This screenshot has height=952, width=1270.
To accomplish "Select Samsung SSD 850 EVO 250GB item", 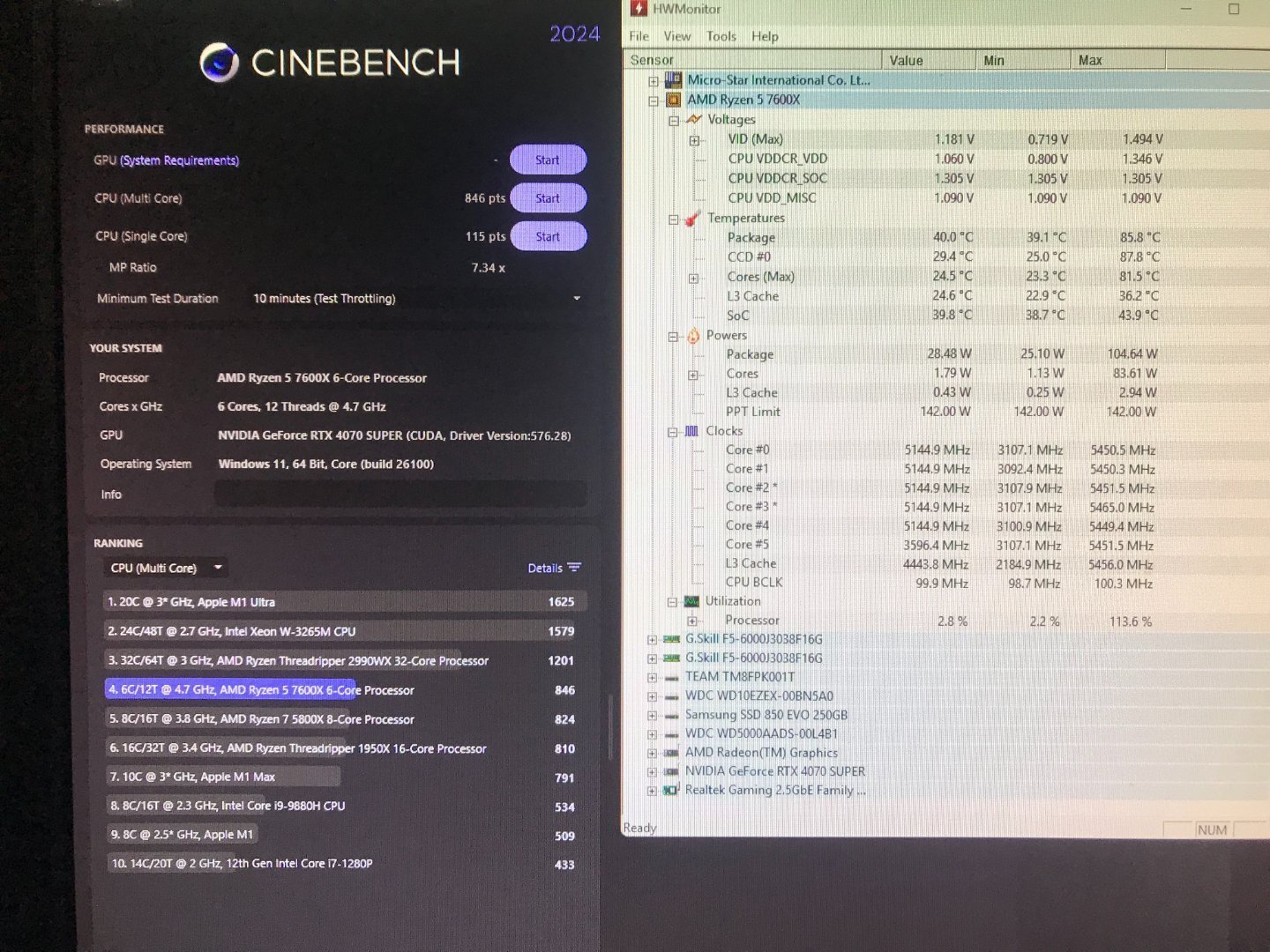I will (766, 715).
